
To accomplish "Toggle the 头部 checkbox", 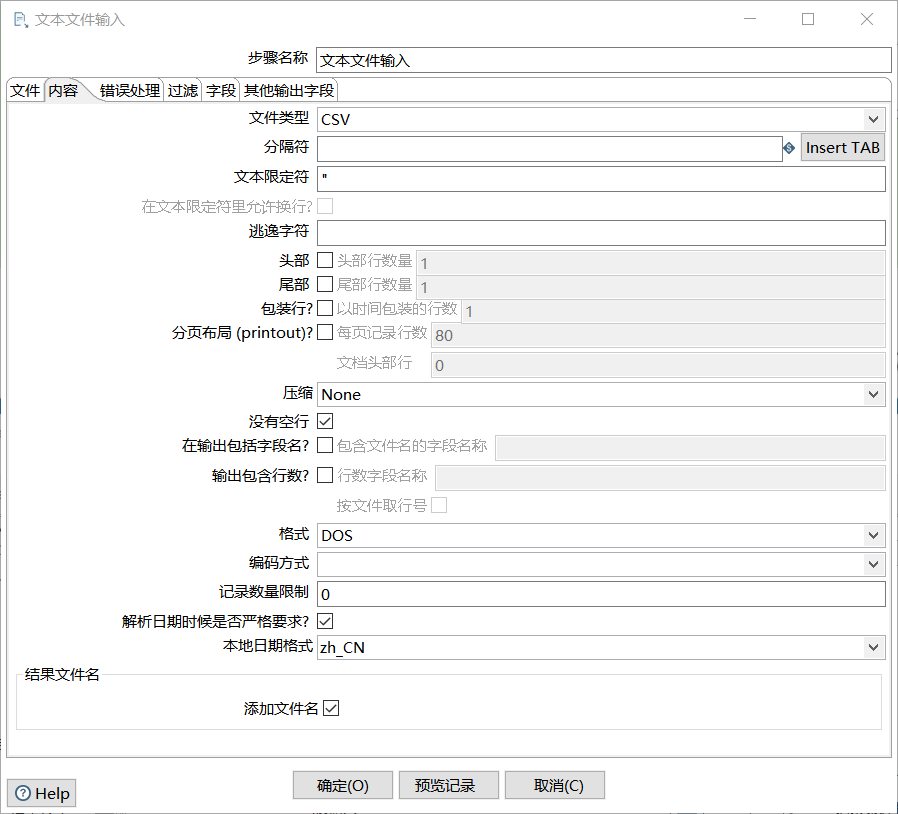I will (x=325, y=260).
